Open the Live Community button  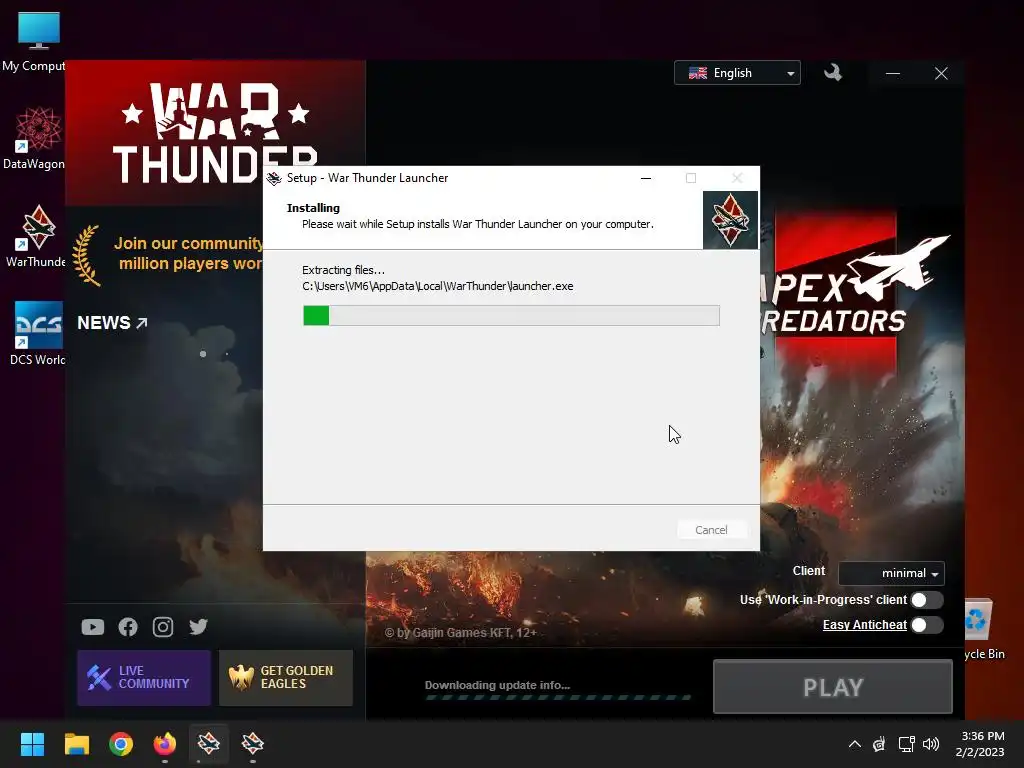(144, 677)
